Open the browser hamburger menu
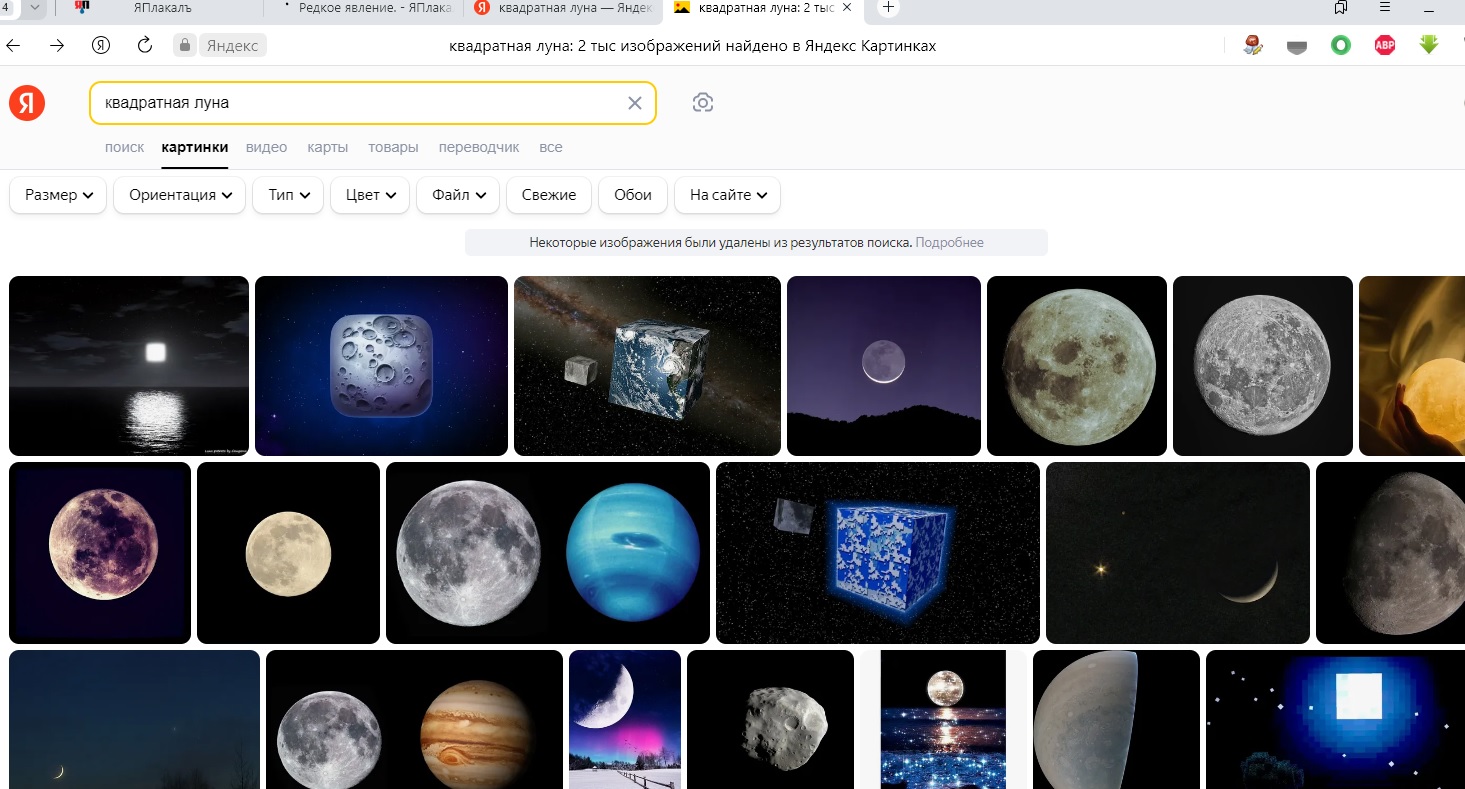1465x789 pixels. click(x=1385, y=8)
